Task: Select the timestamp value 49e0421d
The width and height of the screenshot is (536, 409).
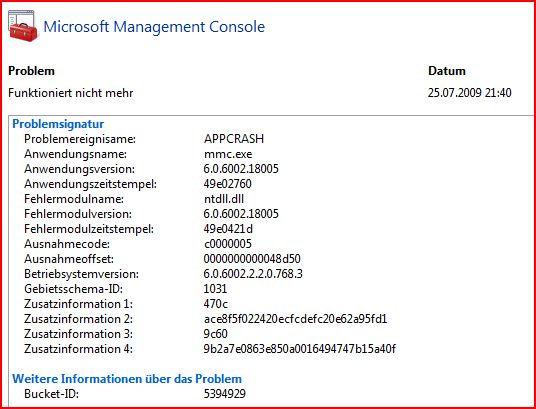Action: (x=228, y=229)
